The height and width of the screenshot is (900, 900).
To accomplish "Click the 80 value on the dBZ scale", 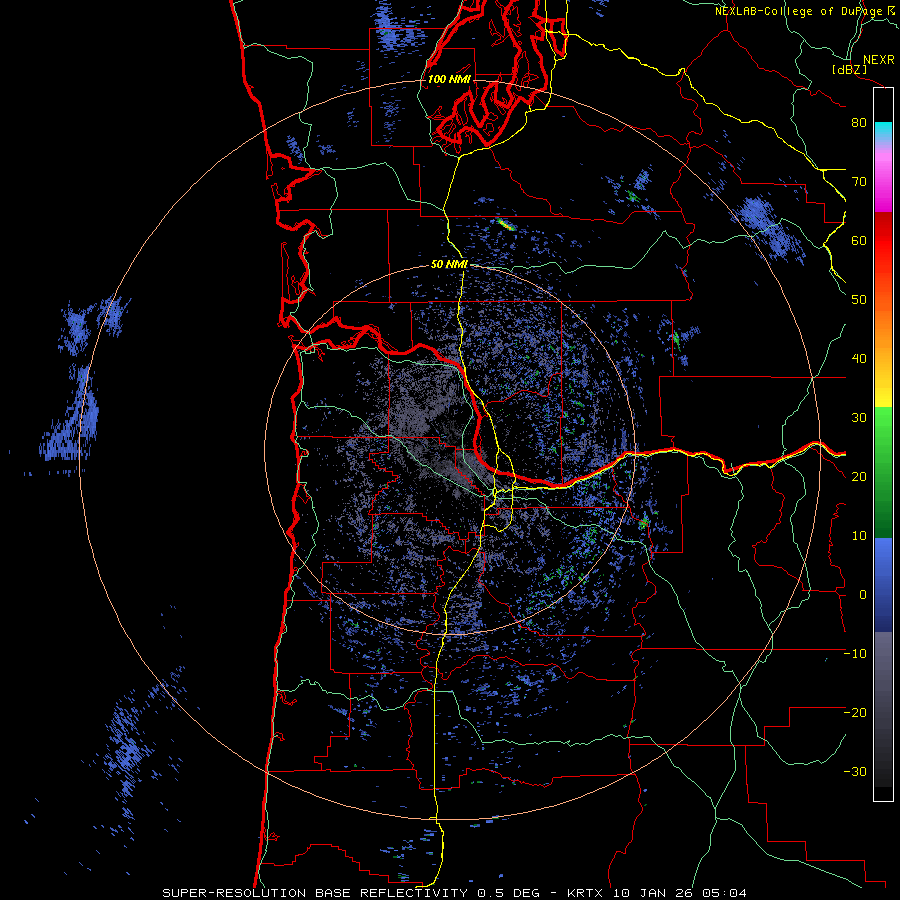I will (x=859, y=122).
